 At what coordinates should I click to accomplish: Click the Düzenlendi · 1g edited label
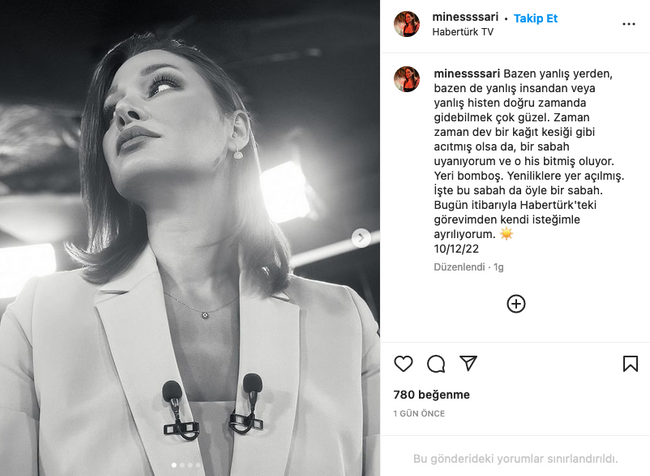pos(468,268)
